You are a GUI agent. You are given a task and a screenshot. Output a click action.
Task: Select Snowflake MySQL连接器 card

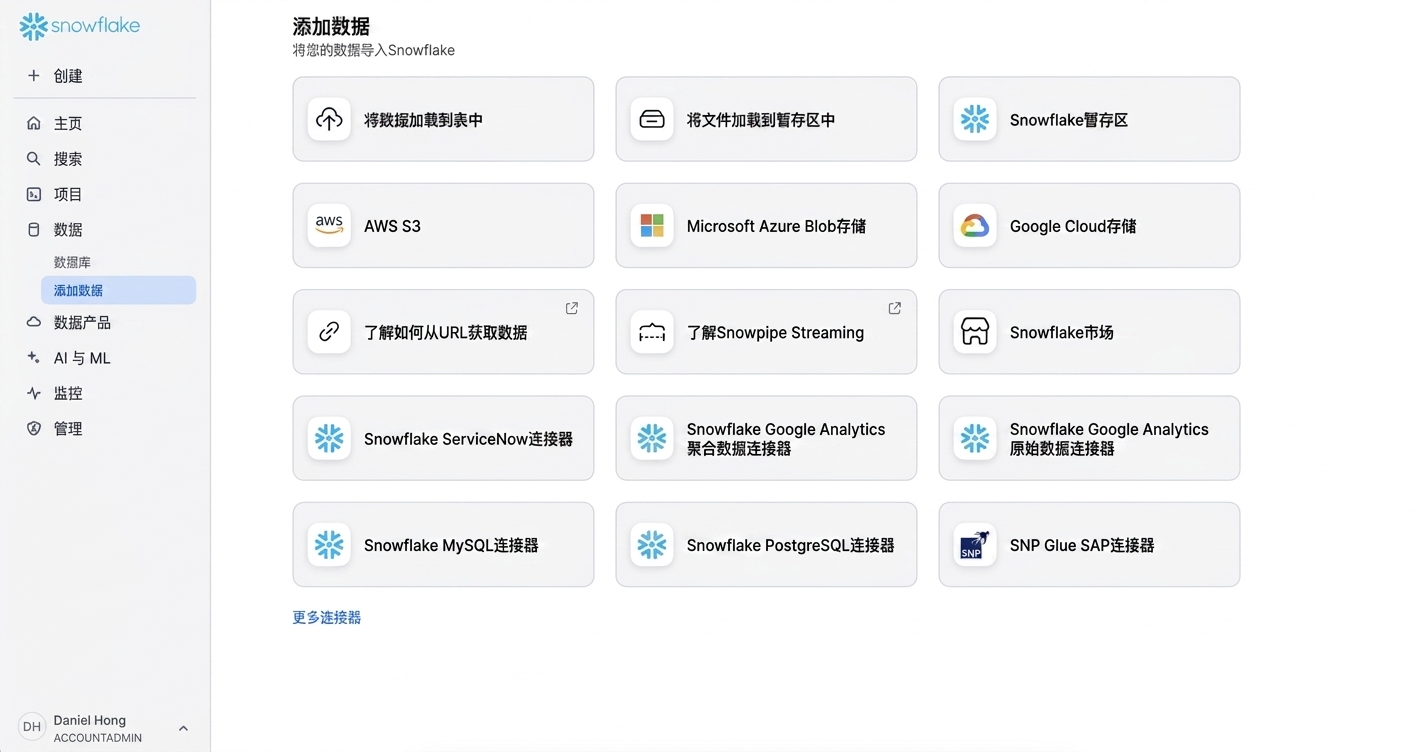[443, 544]
